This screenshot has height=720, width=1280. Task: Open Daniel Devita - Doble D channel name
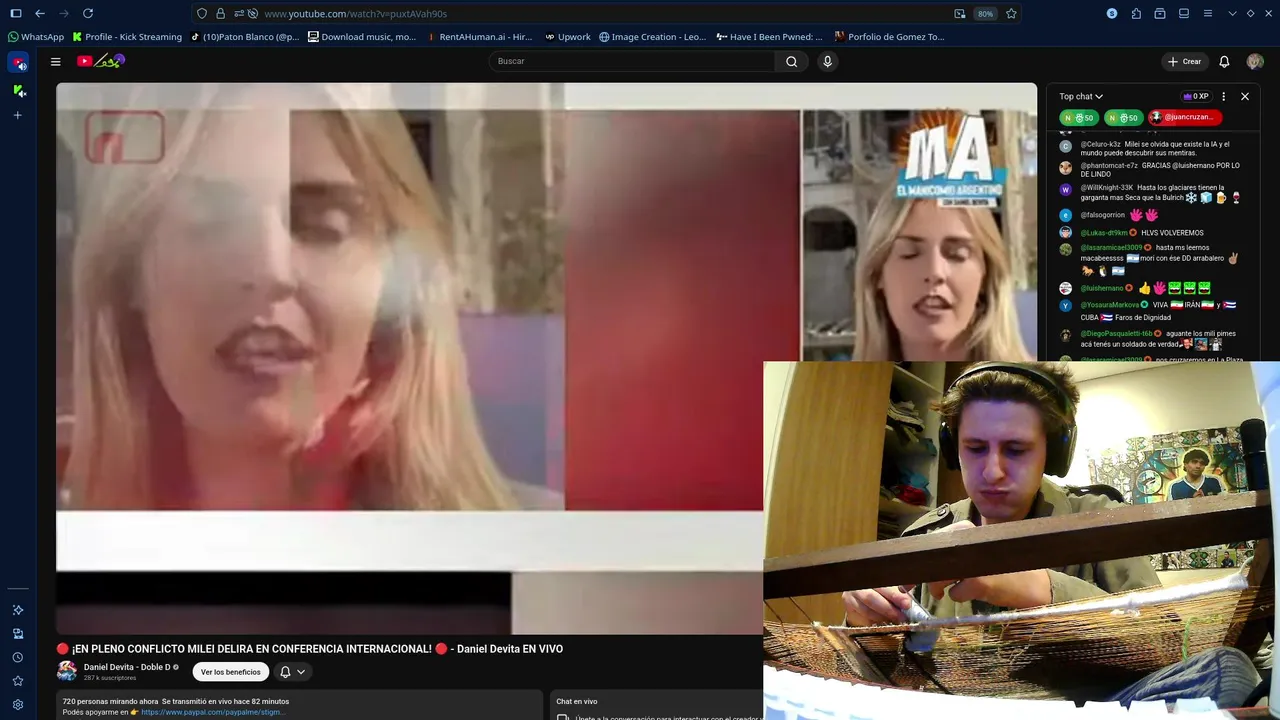tap(127, 667)
